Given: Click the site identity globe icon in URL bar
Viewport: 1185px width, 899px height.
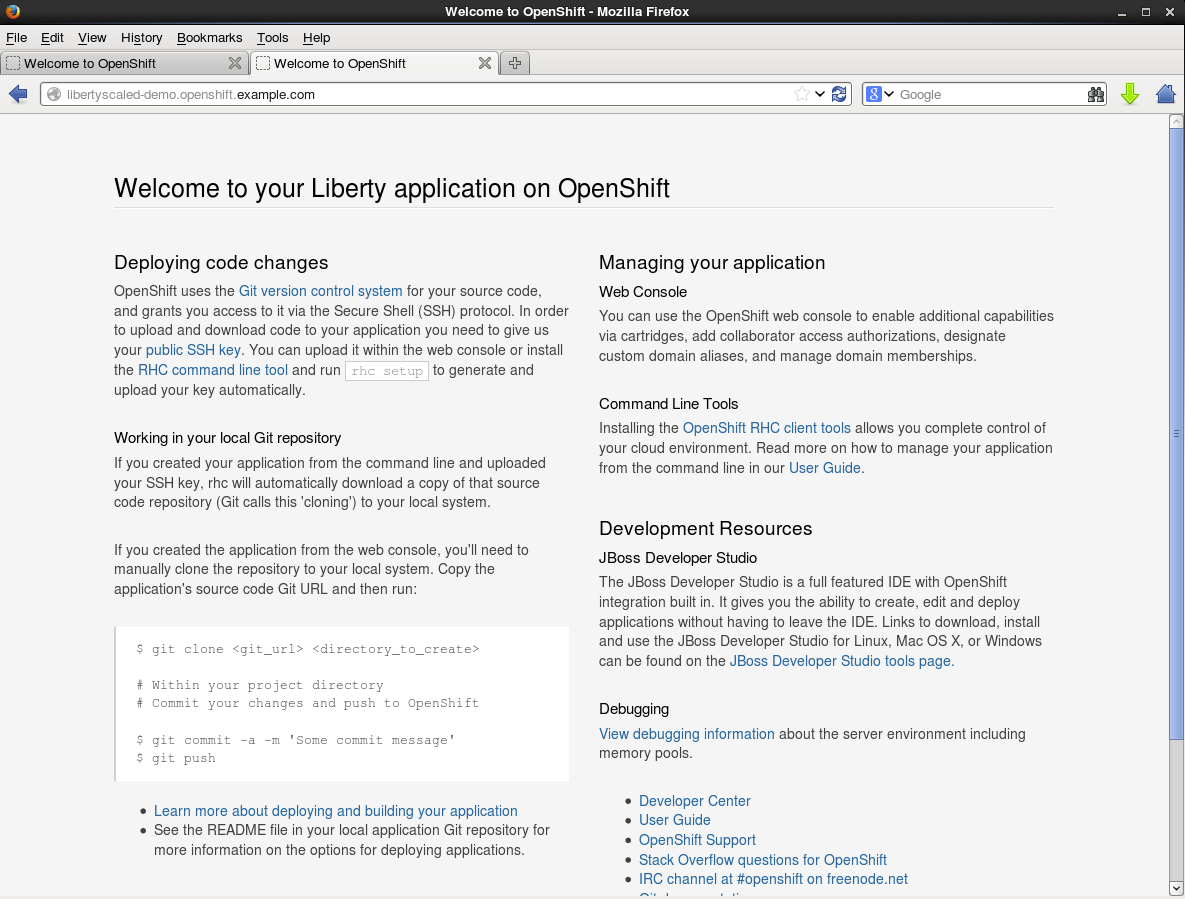Looking at the screenshot, I should tap(54, 94).
